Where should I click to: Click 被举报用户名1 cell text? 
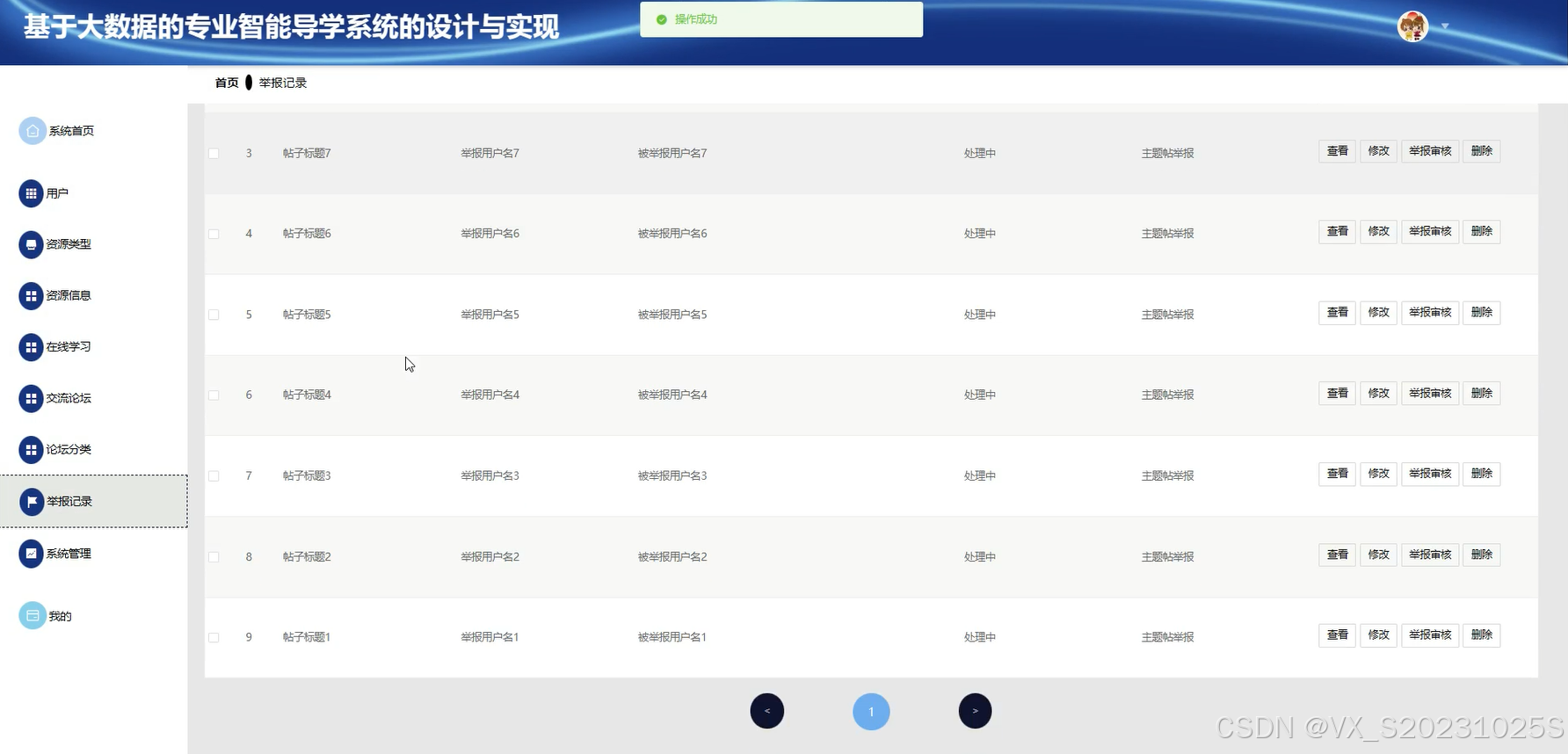click(x=672, y=638)
